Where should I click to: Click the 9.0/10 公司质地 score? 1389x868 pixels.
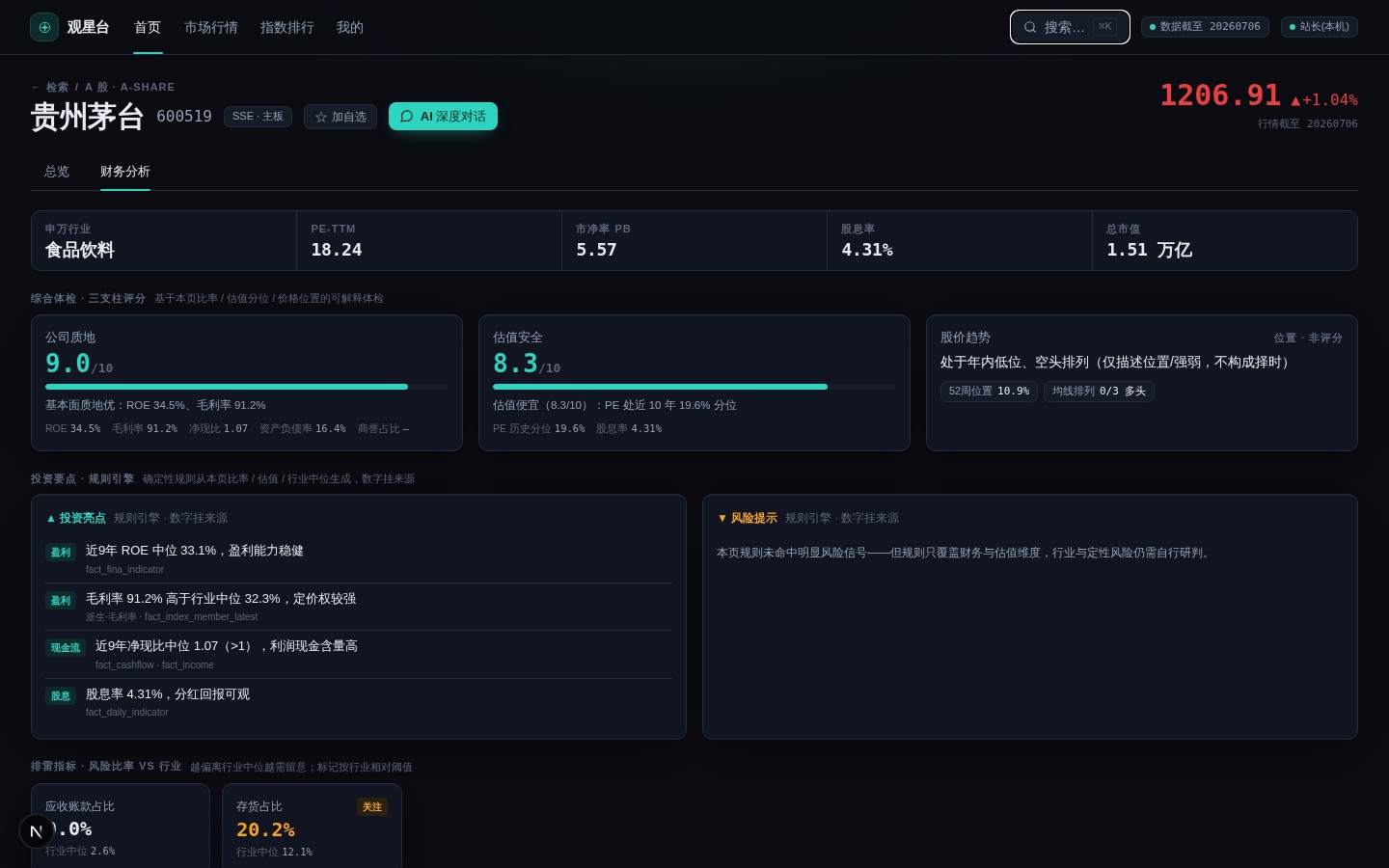(x=79, y=364)
